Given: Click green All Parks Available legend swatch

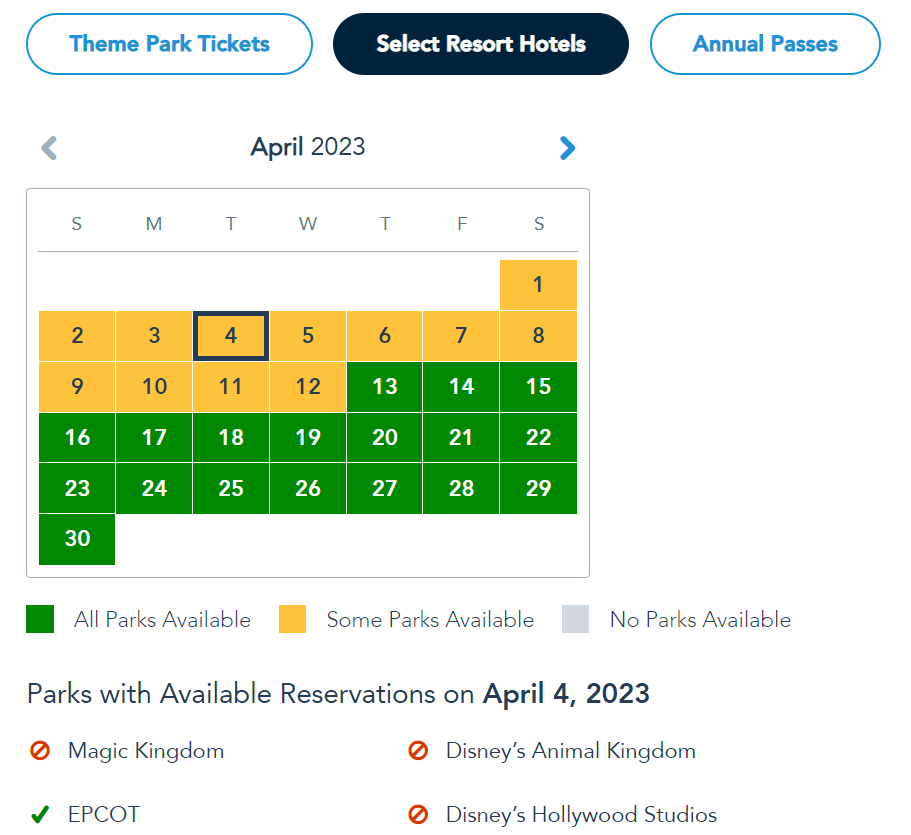Looking at the screenshot, I should point(40,620).
